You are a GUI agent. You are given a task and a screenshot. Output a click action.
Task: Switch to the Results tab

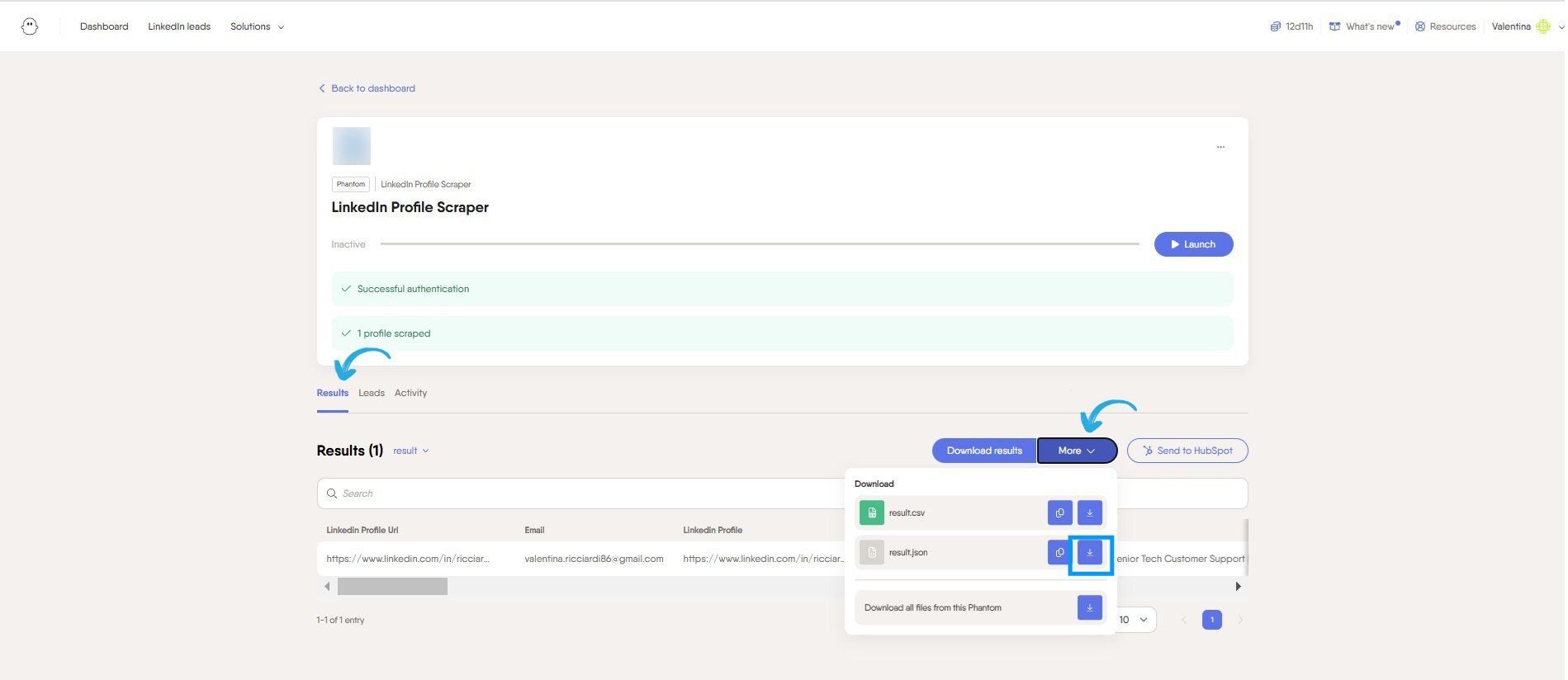point(332,393)
